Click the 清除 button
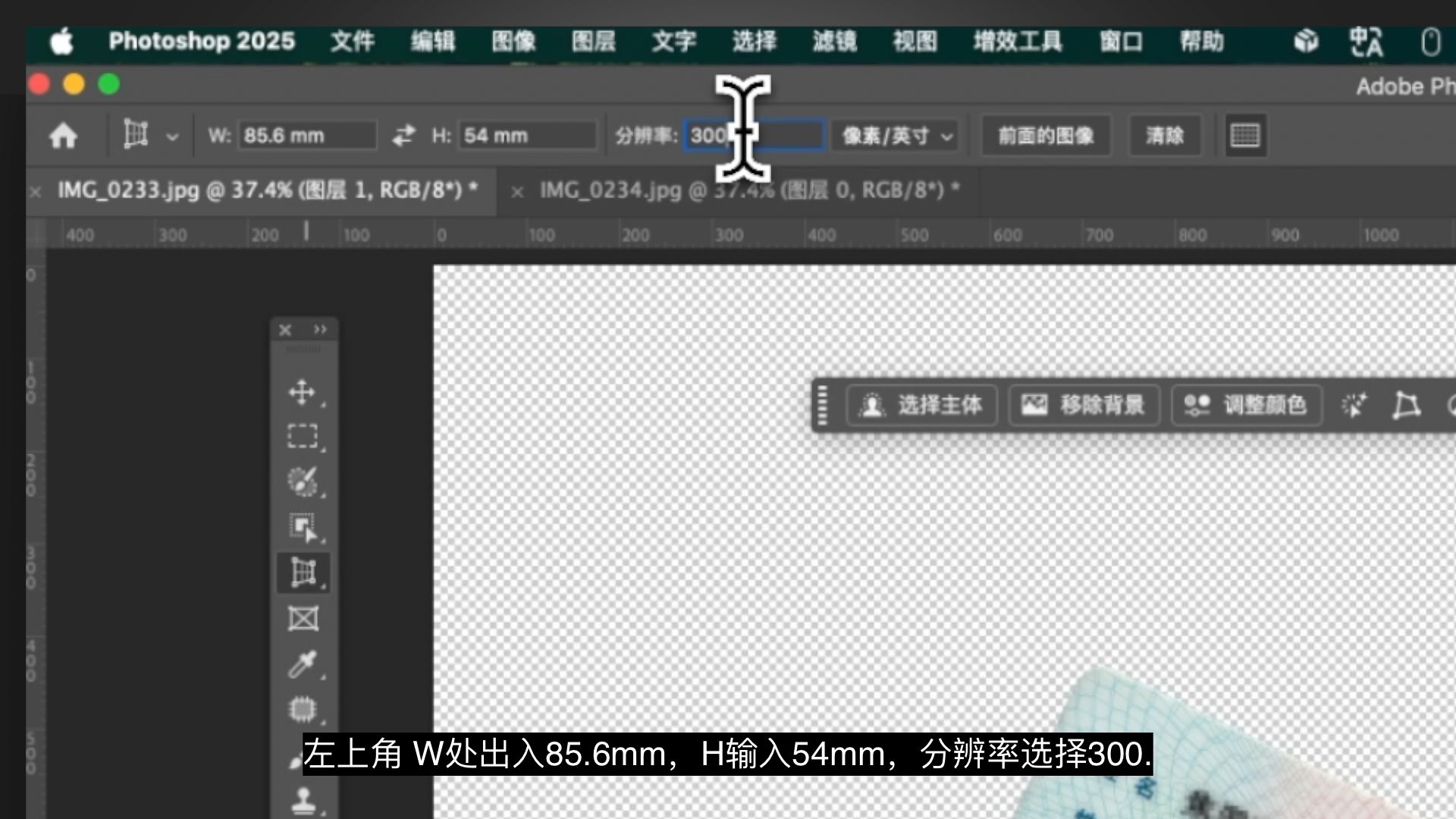Screen dimensions: 1456x819 coord(1164,136)
